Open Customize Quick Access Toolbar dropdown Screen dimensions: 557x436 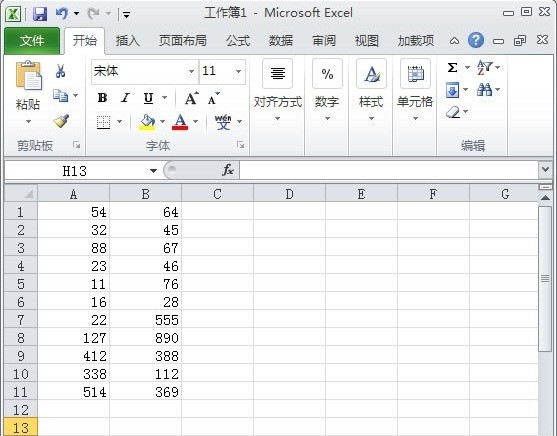coord(126,15)
